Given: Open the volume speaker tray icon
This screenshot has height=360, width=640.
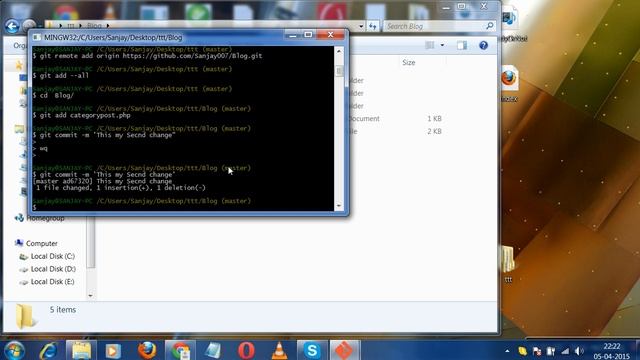Looking at the screenshot, I should coord(579,351).
